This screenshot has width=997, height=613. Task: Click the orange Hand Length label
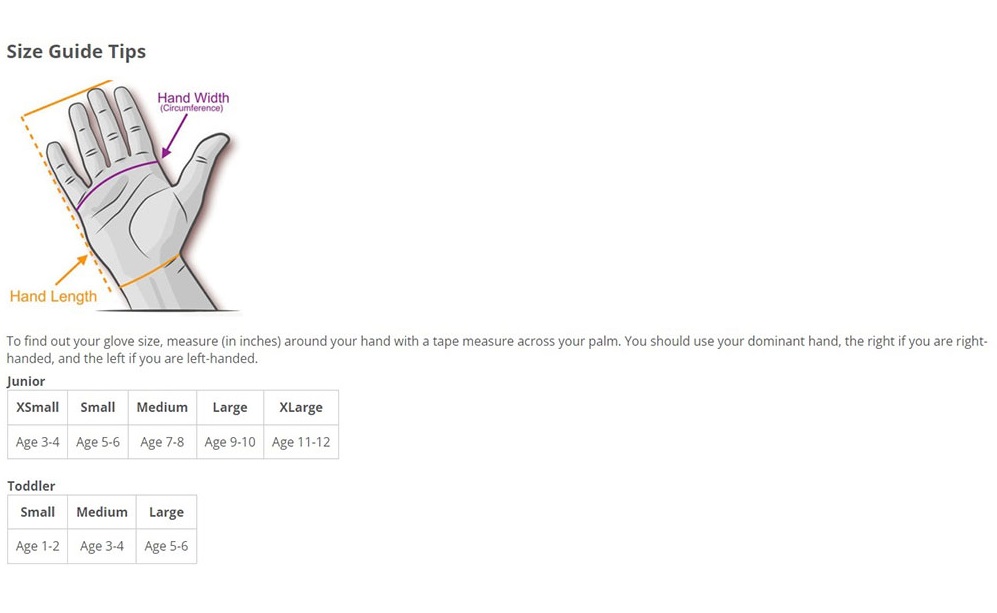click(x=53, y=296)
